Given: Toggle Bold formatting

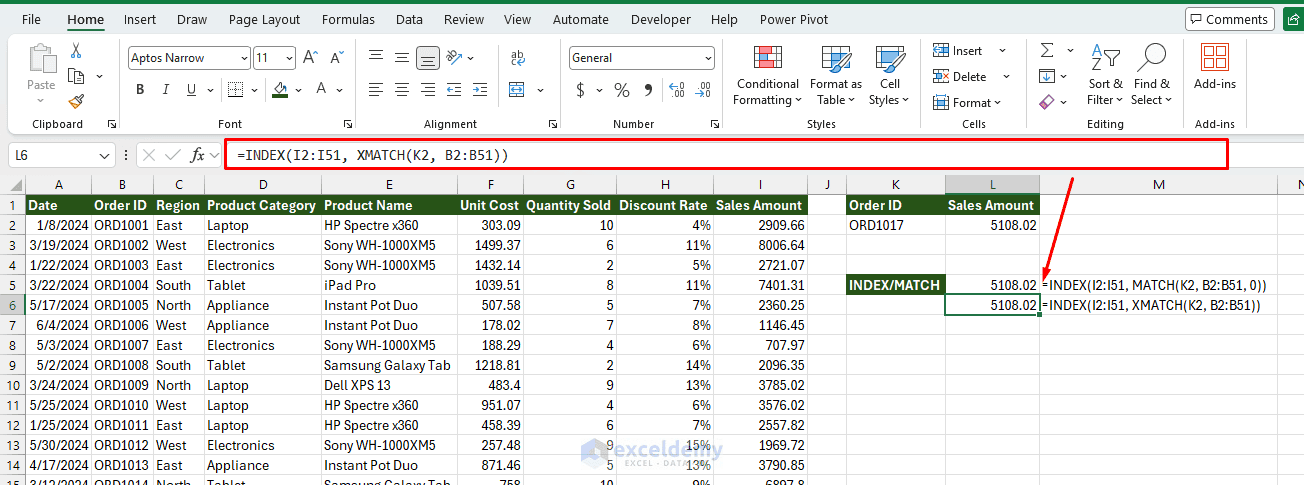Looking at the screenshot, I should (x=140, y=90).
